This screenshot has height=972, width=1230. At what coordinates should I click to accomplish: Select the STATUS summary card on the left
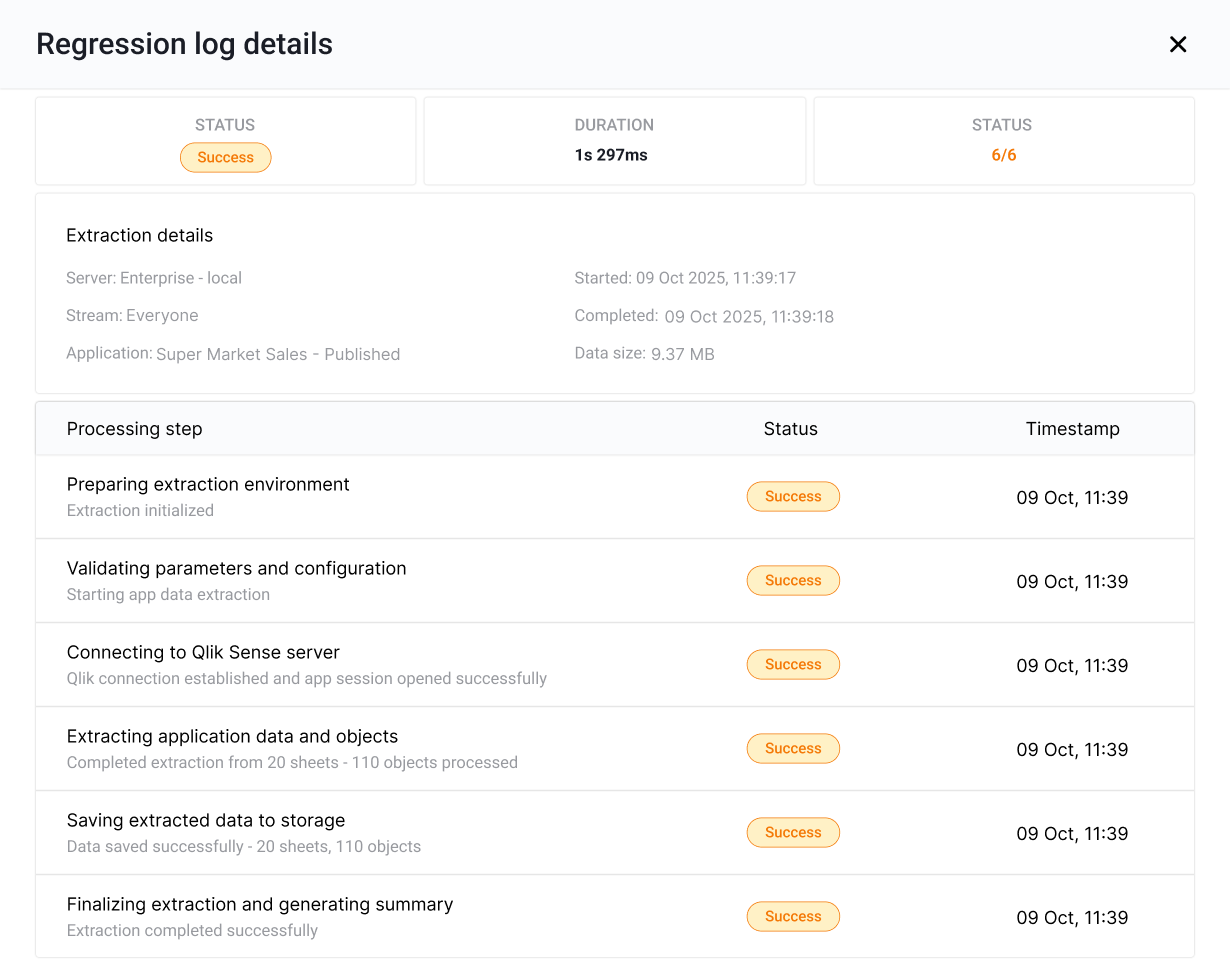coord(225,140)
